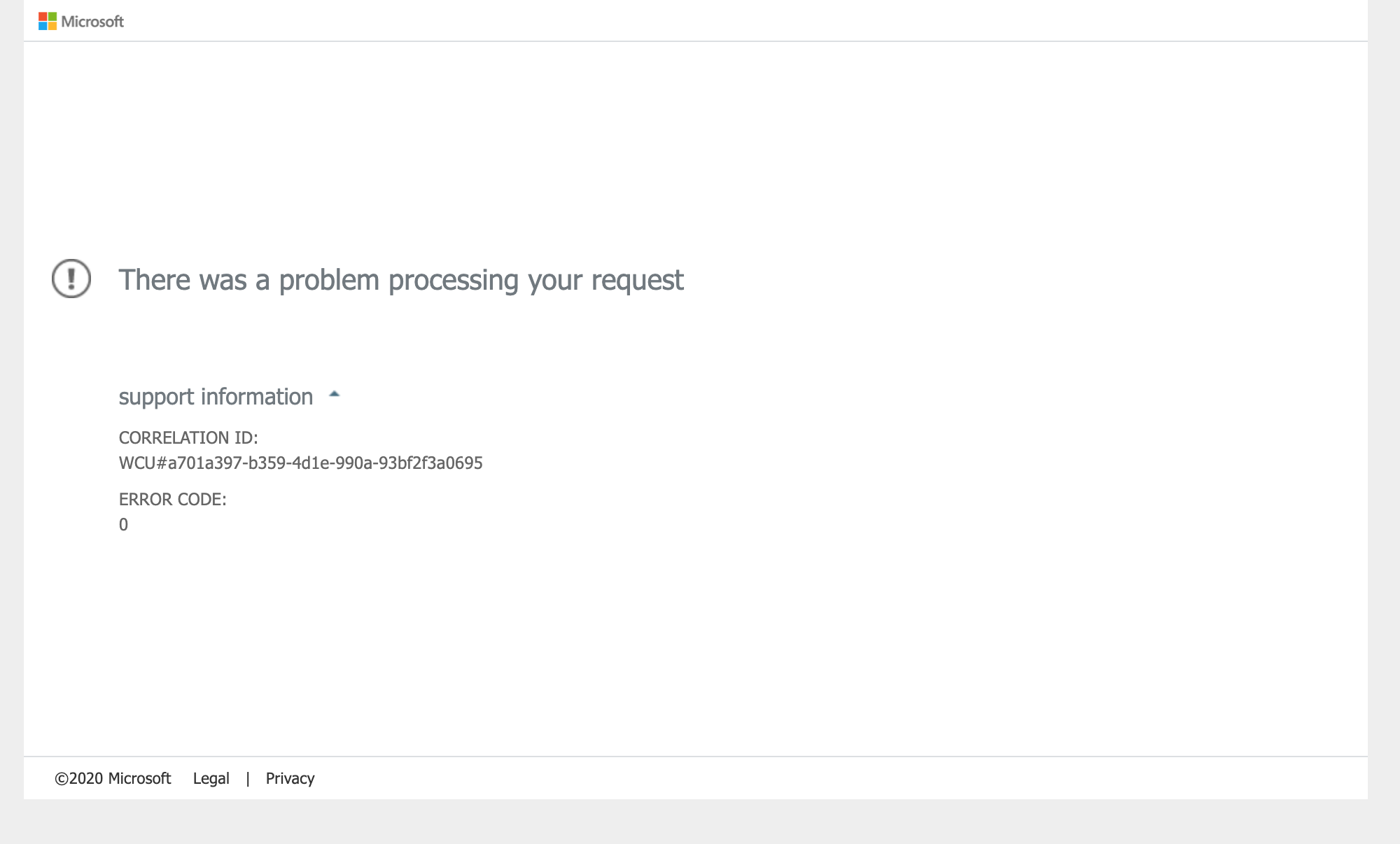Click the ©2020 Microsoft copyright text

(x=113, y=779)
